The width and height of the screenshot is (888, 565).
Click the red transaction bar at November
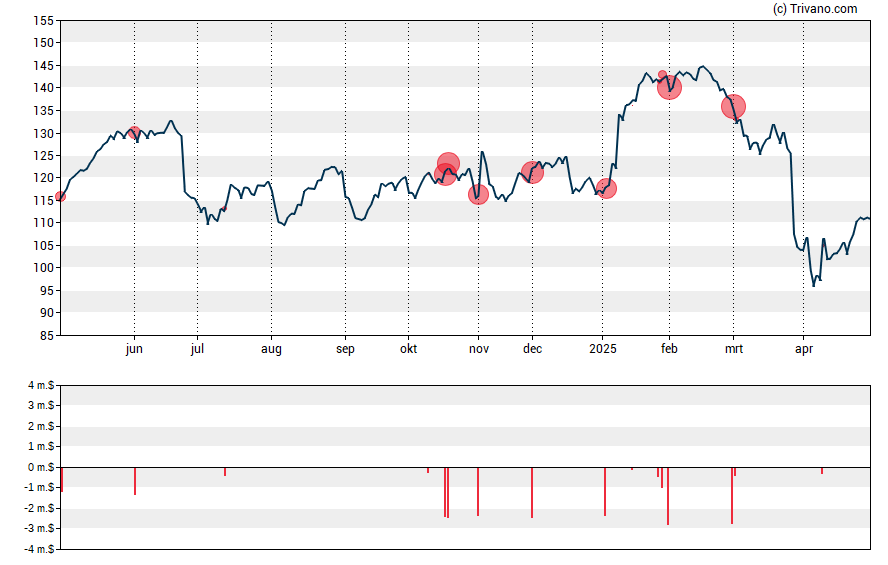[478, 491]
